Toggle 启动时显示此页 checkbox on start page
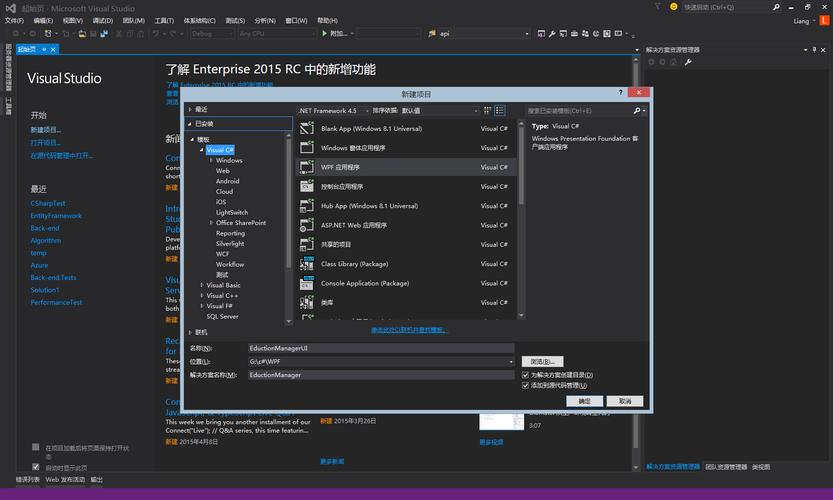Viewport: 833px width, 500px height. [x=36, y=467]
